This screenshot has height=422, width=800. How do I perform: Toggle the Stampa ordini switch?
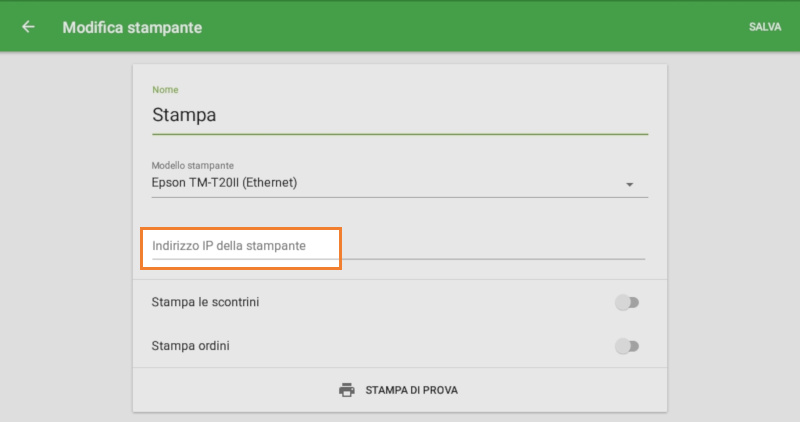[x=627, y=346]
